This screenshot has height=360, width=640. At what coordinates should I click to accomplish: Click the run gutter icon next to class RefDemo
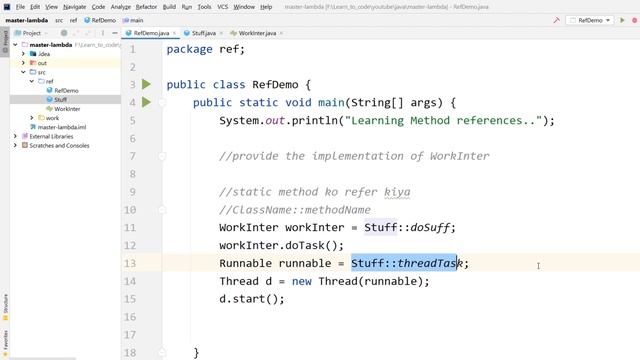pos(147,84)
